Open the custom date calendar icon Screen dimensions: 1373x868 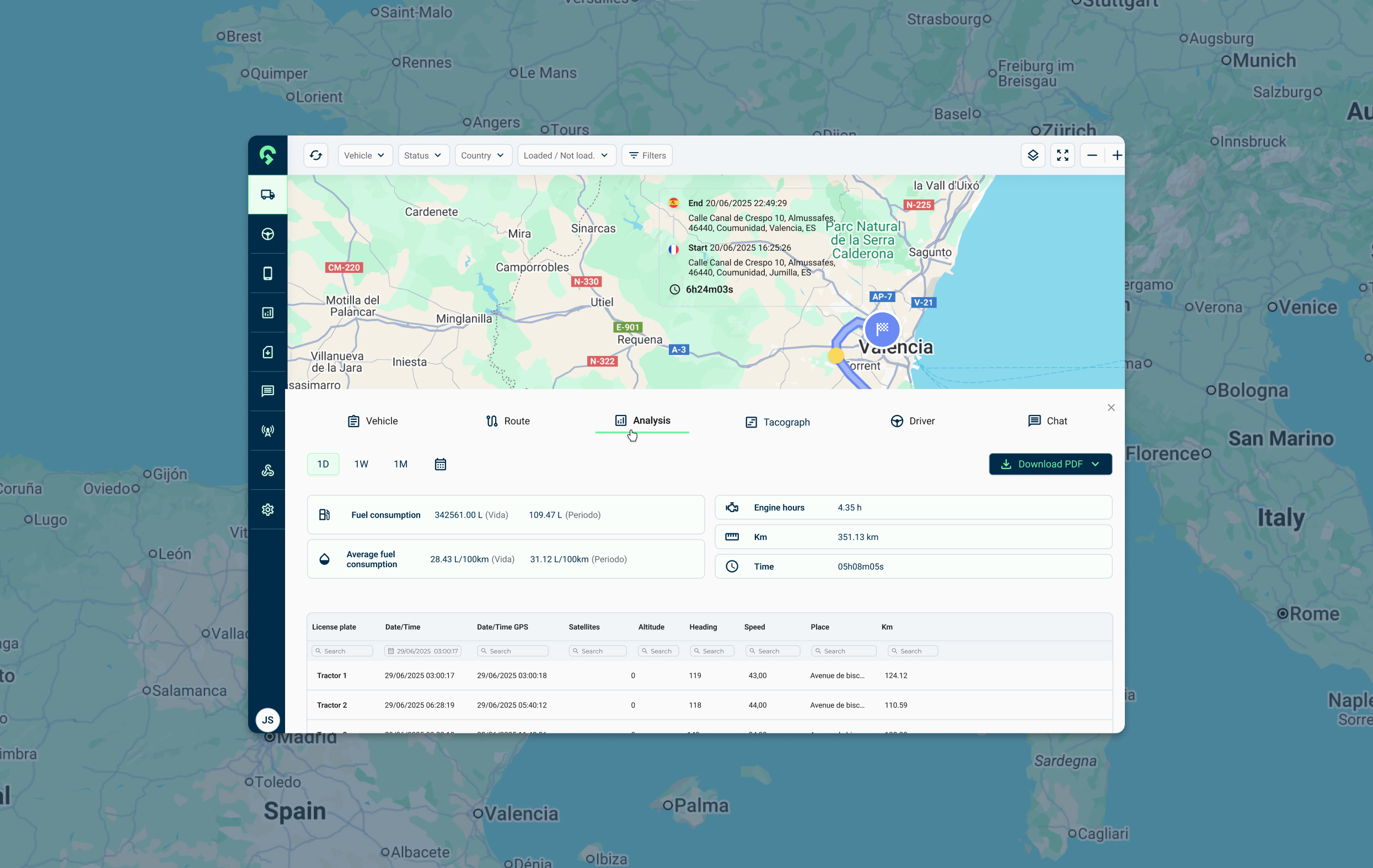point(440,464)
